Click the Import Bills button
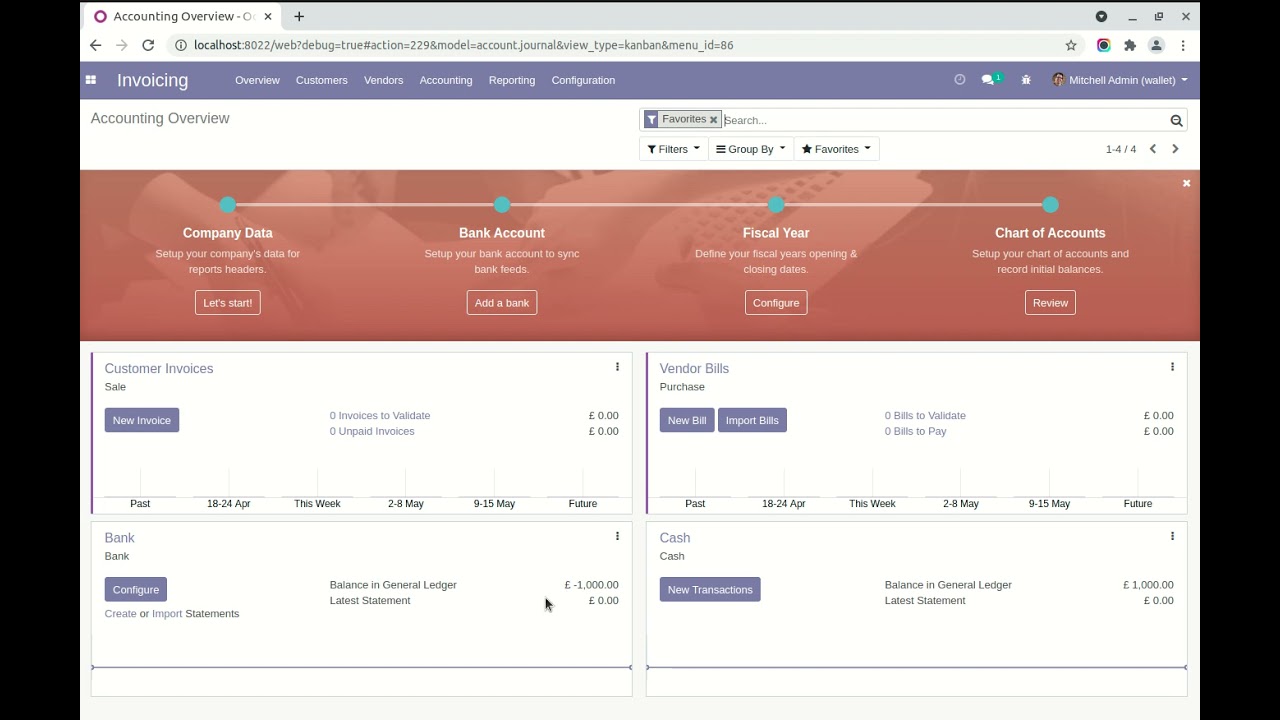This screenshot has height=720, width=1280. click(752, 420)
